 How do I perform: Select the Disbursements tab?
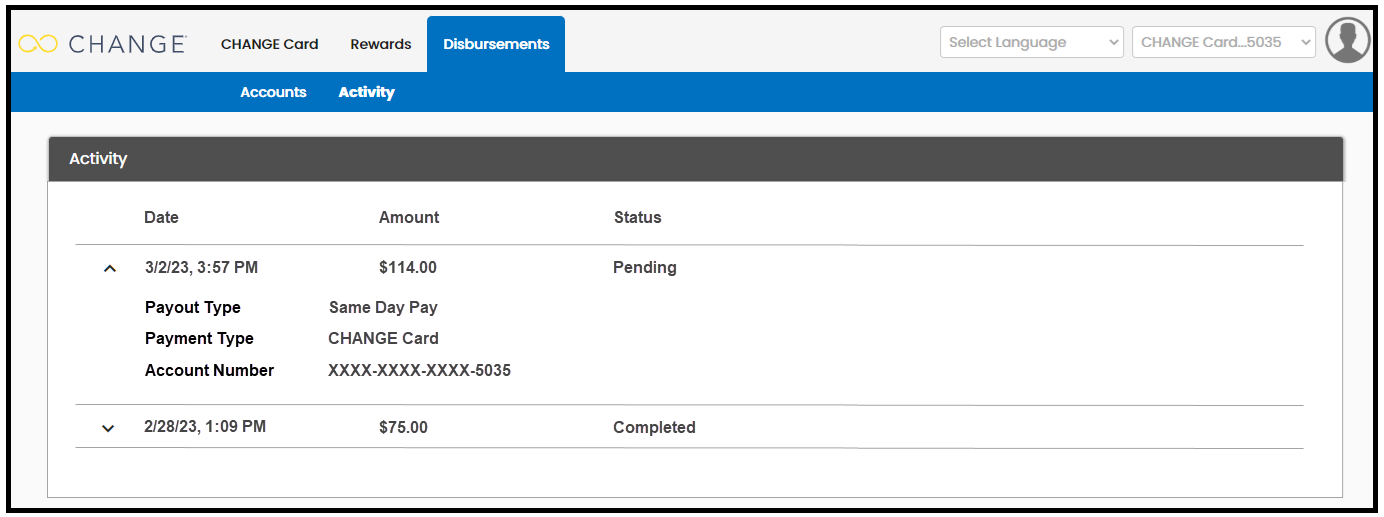[x=496, y=44]
